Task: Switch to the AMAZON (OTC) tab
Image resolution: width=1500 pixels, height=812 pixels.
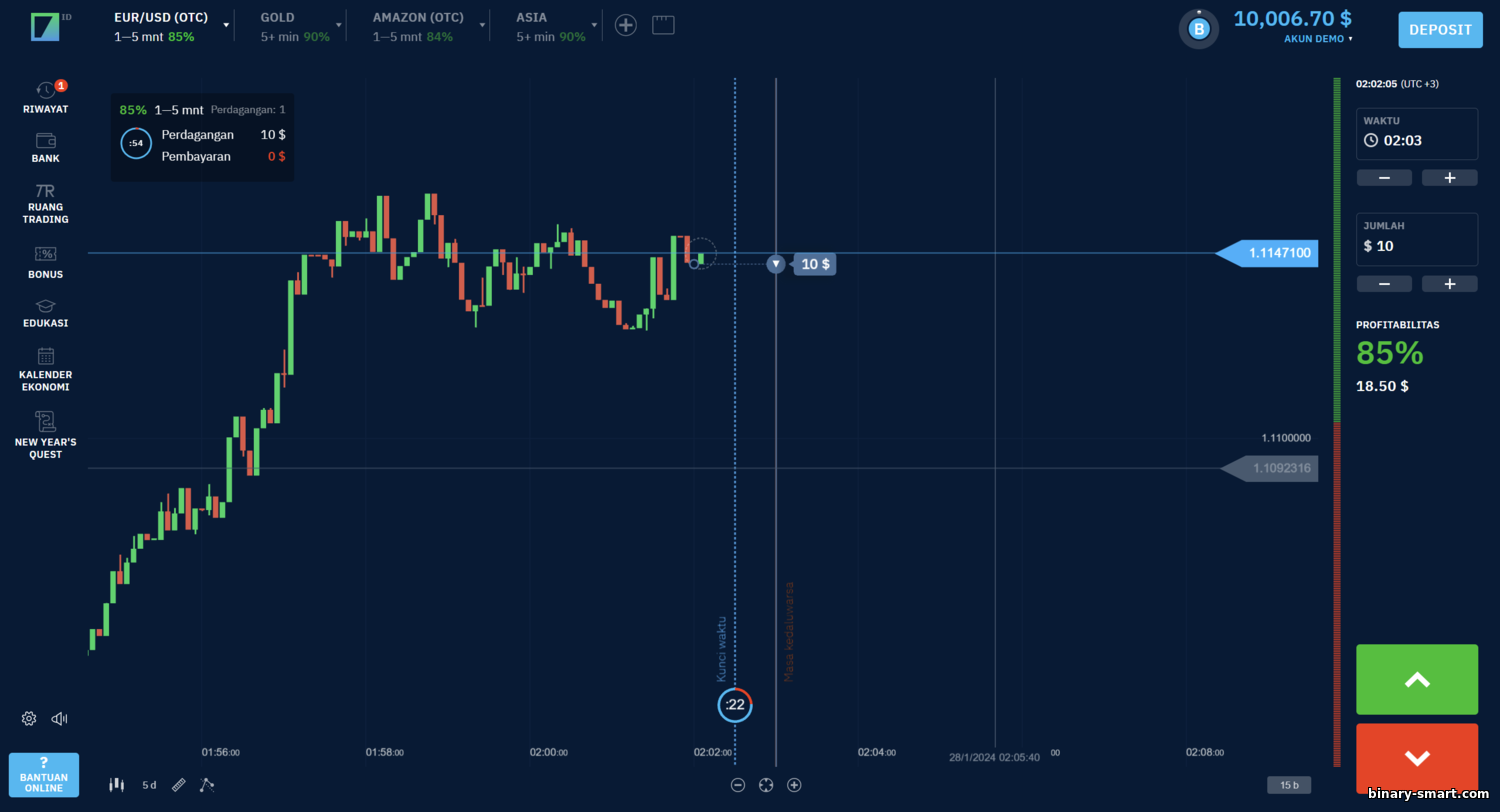Action: point(418,26)
